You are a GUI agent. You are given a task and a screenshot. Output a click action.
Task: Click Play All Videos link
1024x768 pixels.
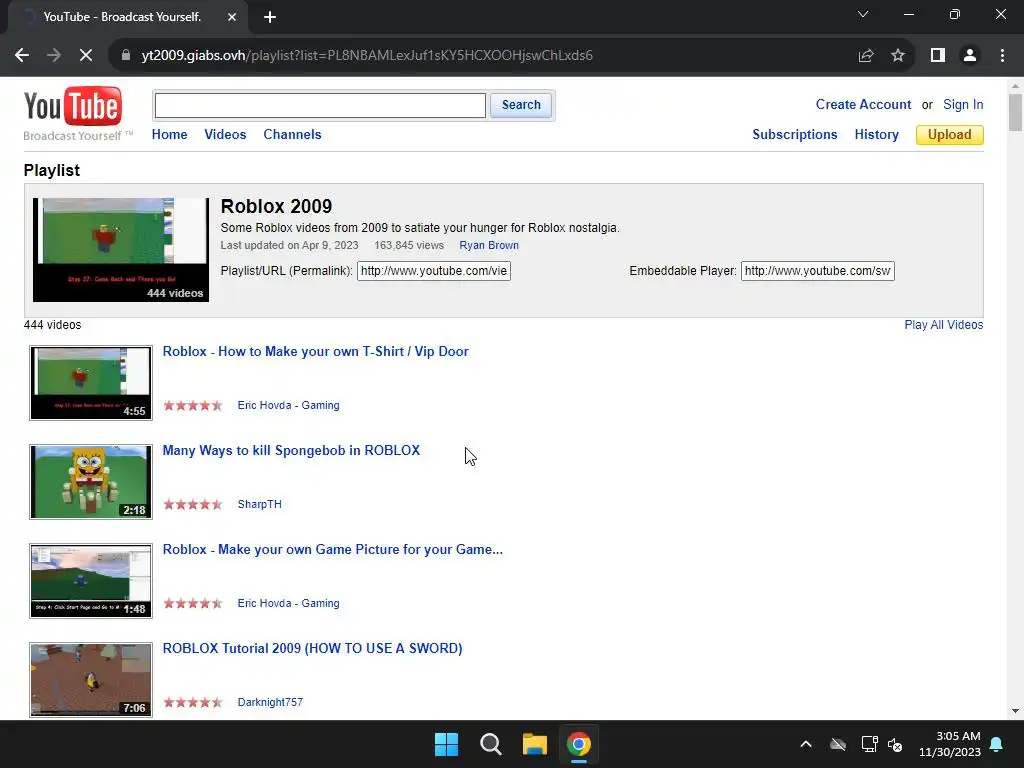(x=944, y=325)
